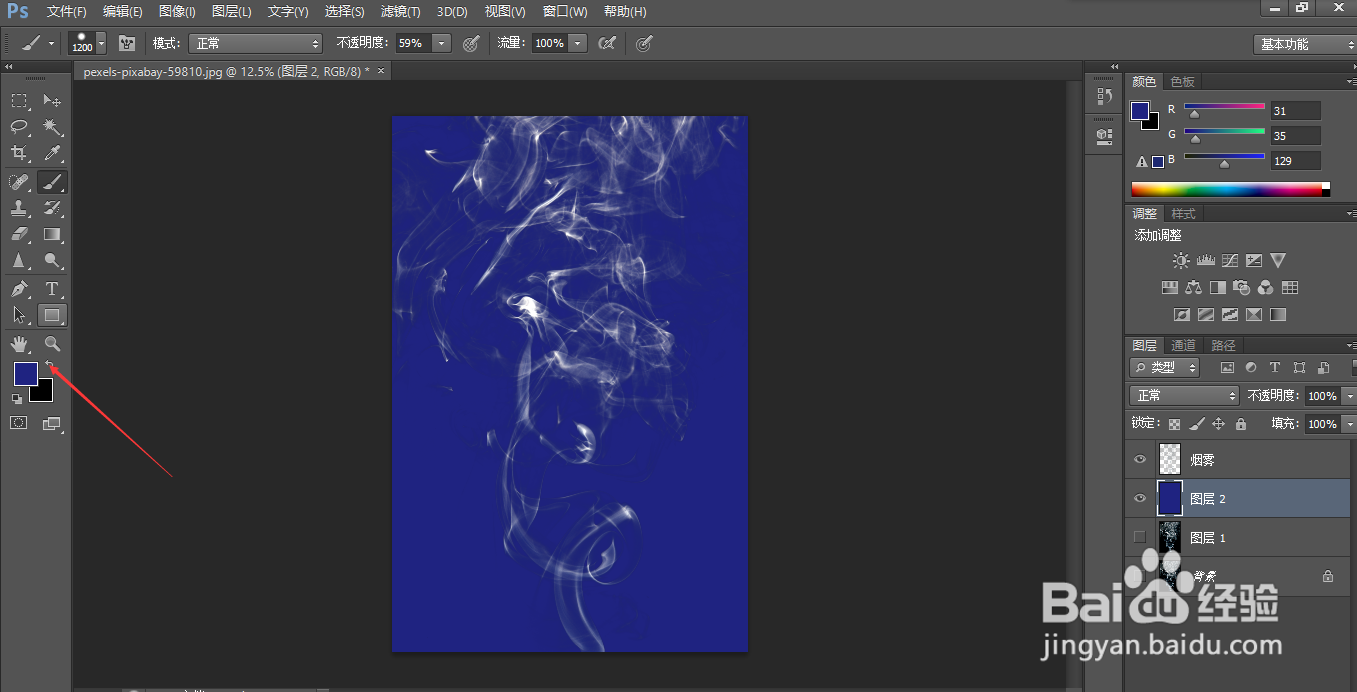1357x692 pixels.
Task: Open layer blend mode 正常 dropdown
Action: tap(1184, 395)
